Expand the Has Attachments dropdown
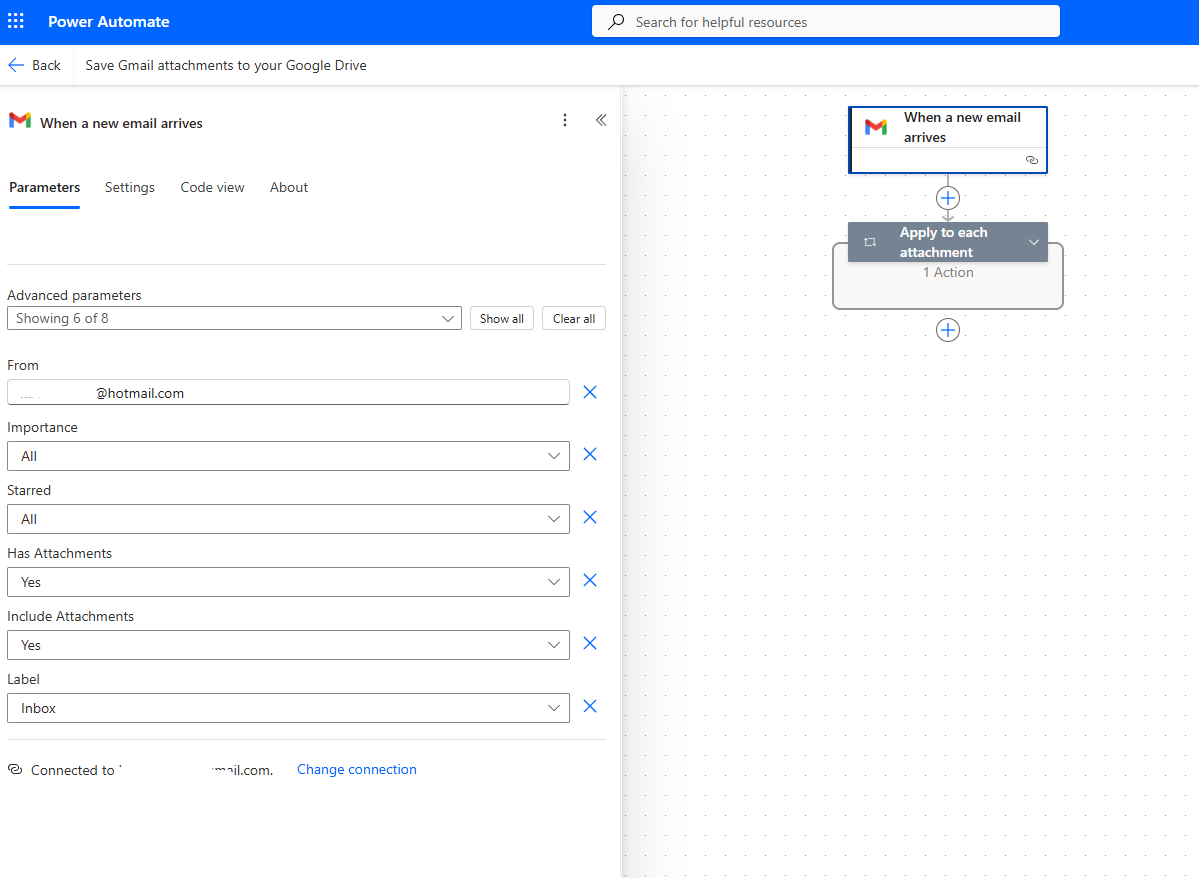 point(288,582)
